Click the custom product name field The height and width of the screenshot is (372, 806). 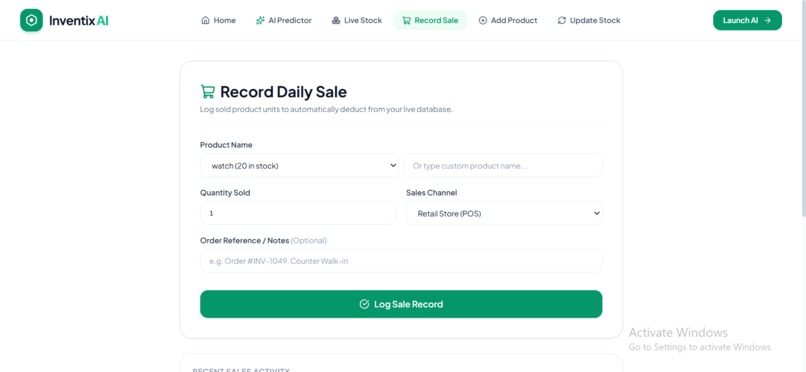coord(503,165)
